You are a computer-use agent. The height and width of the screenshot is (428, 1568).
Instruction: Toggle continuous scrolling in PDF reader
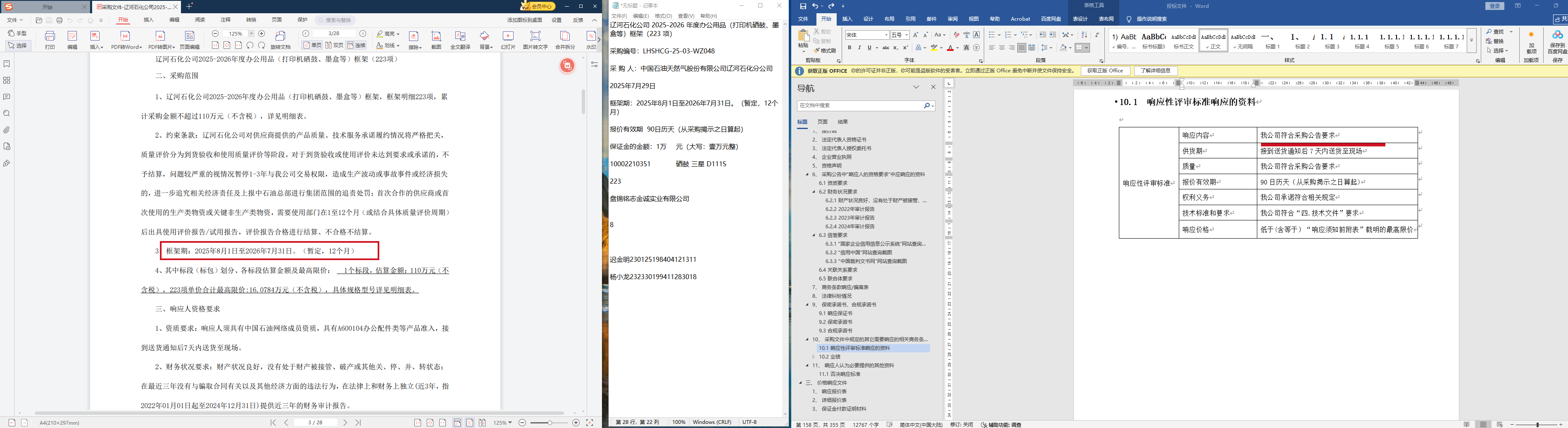pyautogui.click(x=357, y=45)
